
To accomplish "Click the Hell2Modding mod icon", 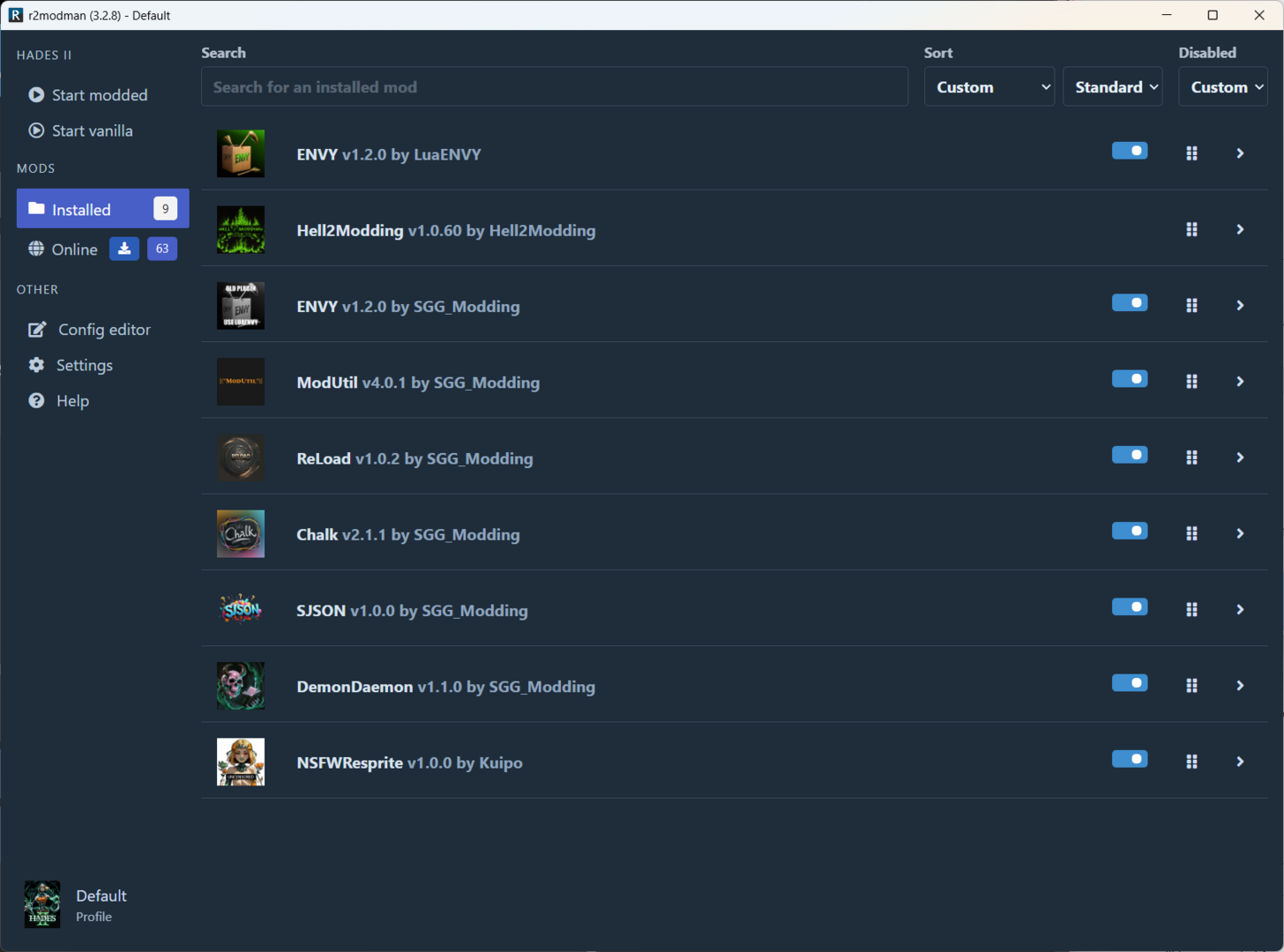I will (x=240, y=230).
